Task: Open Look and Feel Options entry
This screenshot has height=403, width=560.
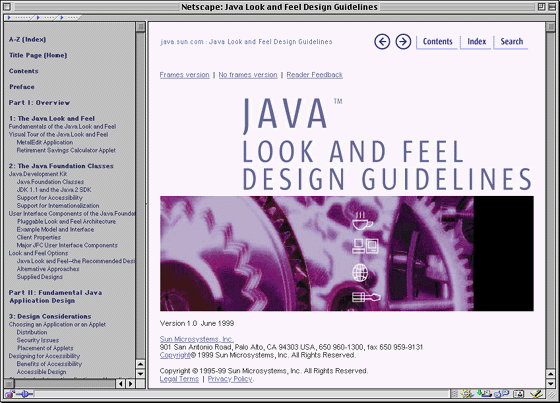Action: coord(38,253)
